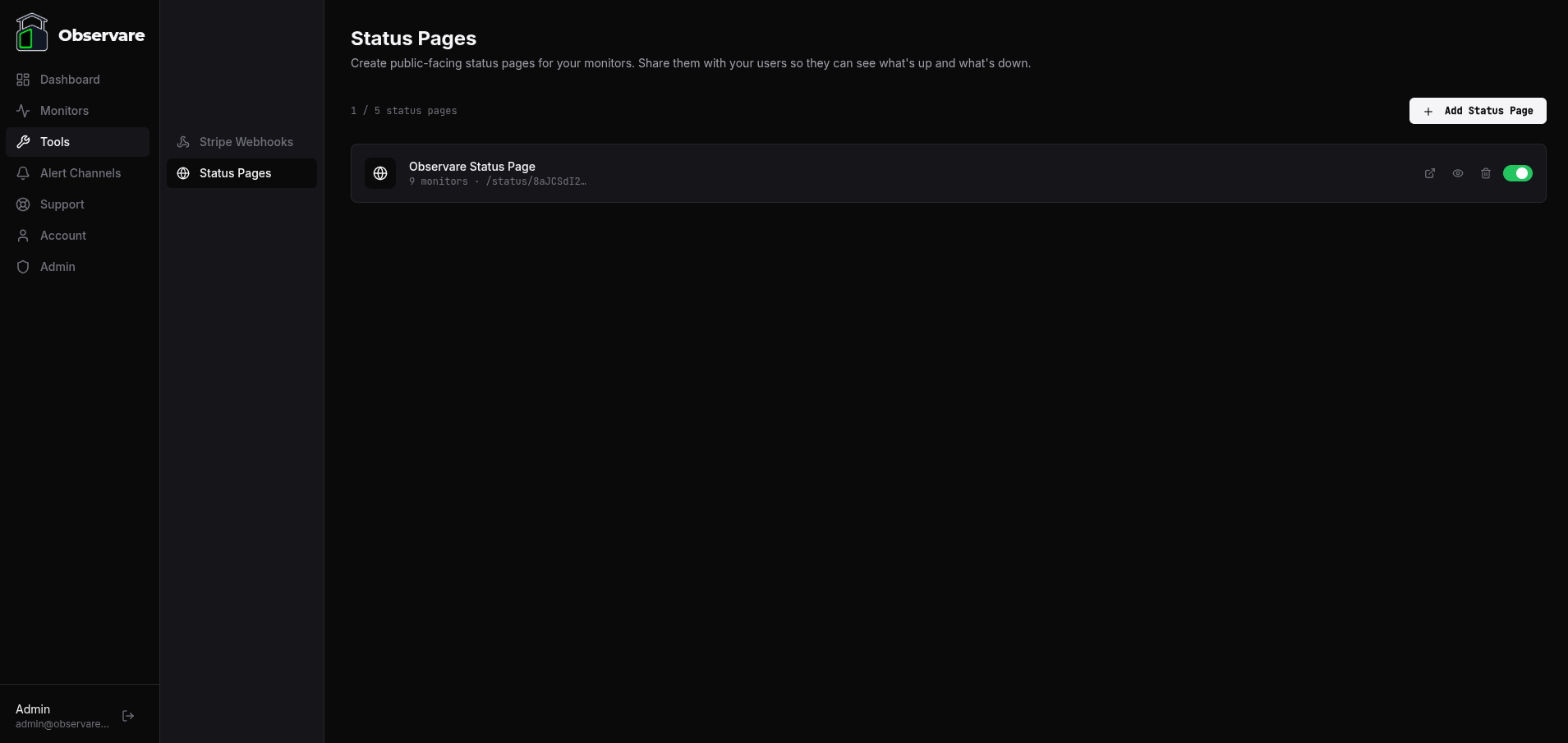Click the Alert Channels bell icon
Screen dimensions: 1568x743
[23, 172]
